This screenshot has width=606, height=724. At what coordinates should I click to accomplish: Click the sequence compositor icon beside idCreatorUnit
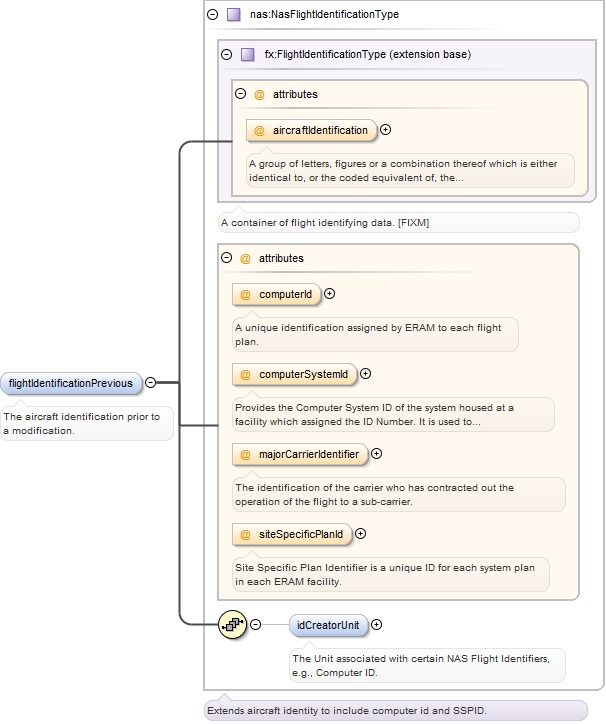[x=232, y=625]
